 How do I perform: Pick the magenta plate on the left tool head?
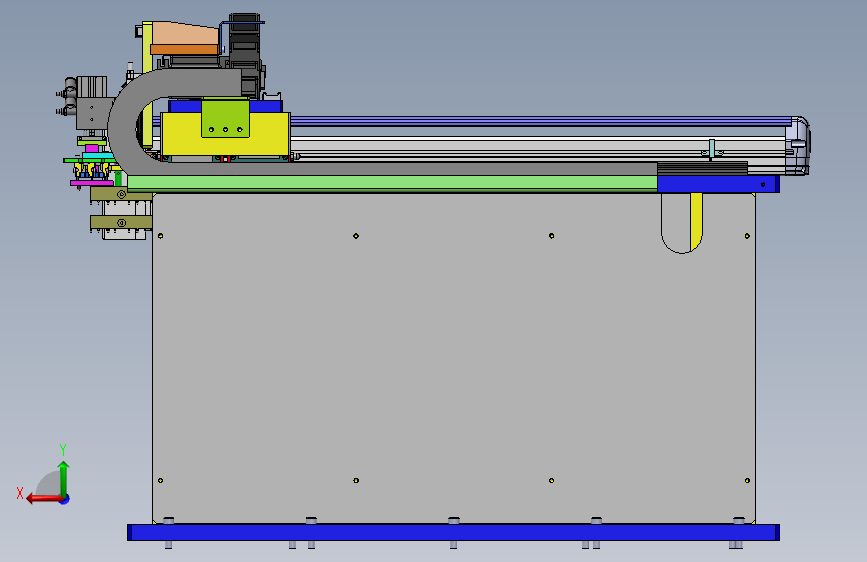point(92,183)
